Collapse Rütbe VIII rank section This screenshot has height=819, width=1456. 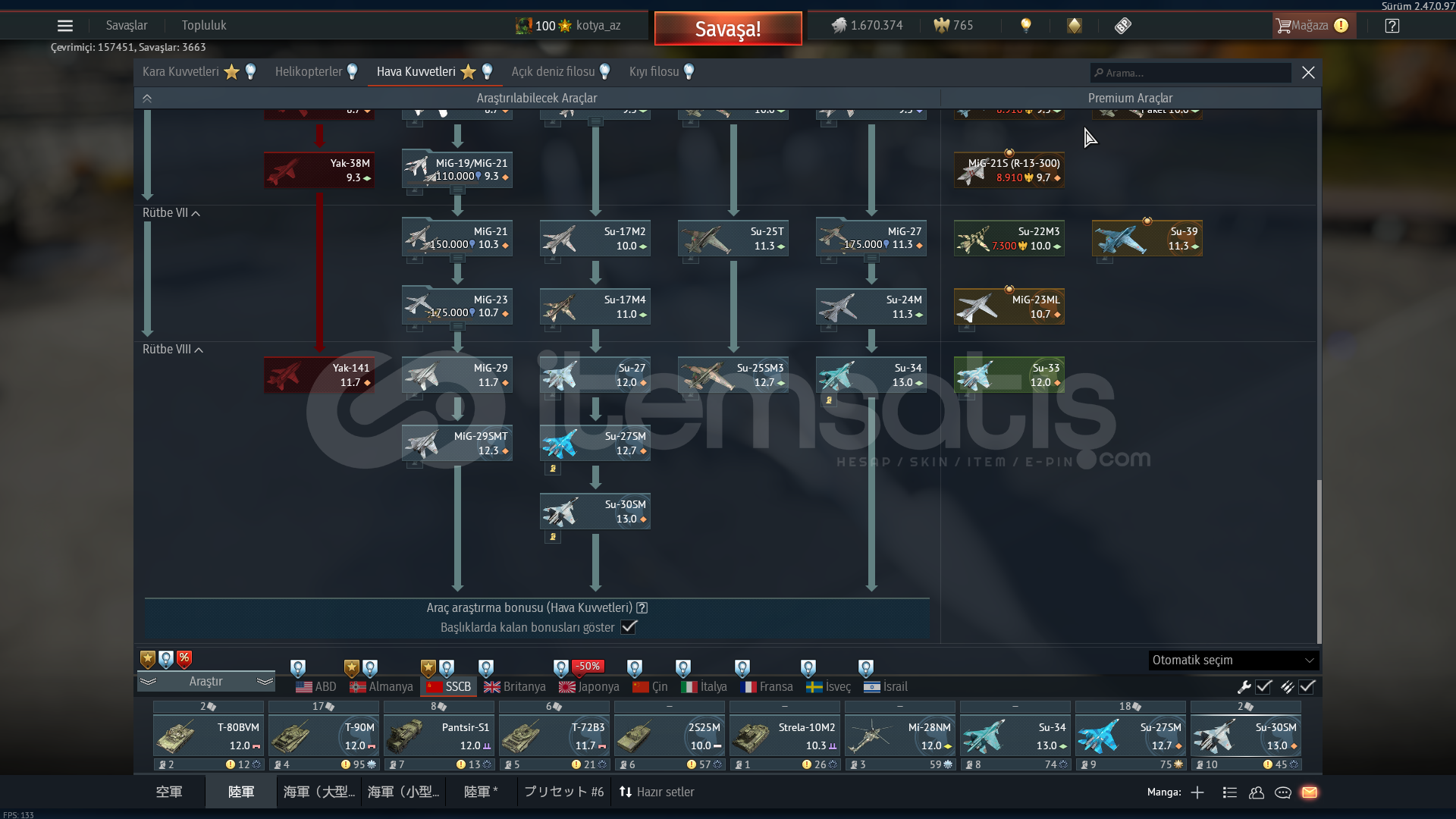point(173,350)
